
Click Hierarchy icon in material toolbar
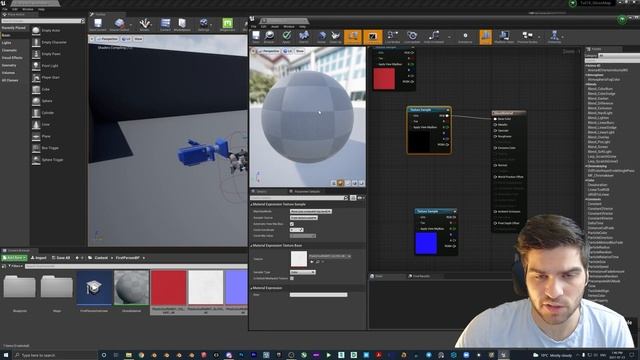[x=554, y=37]
